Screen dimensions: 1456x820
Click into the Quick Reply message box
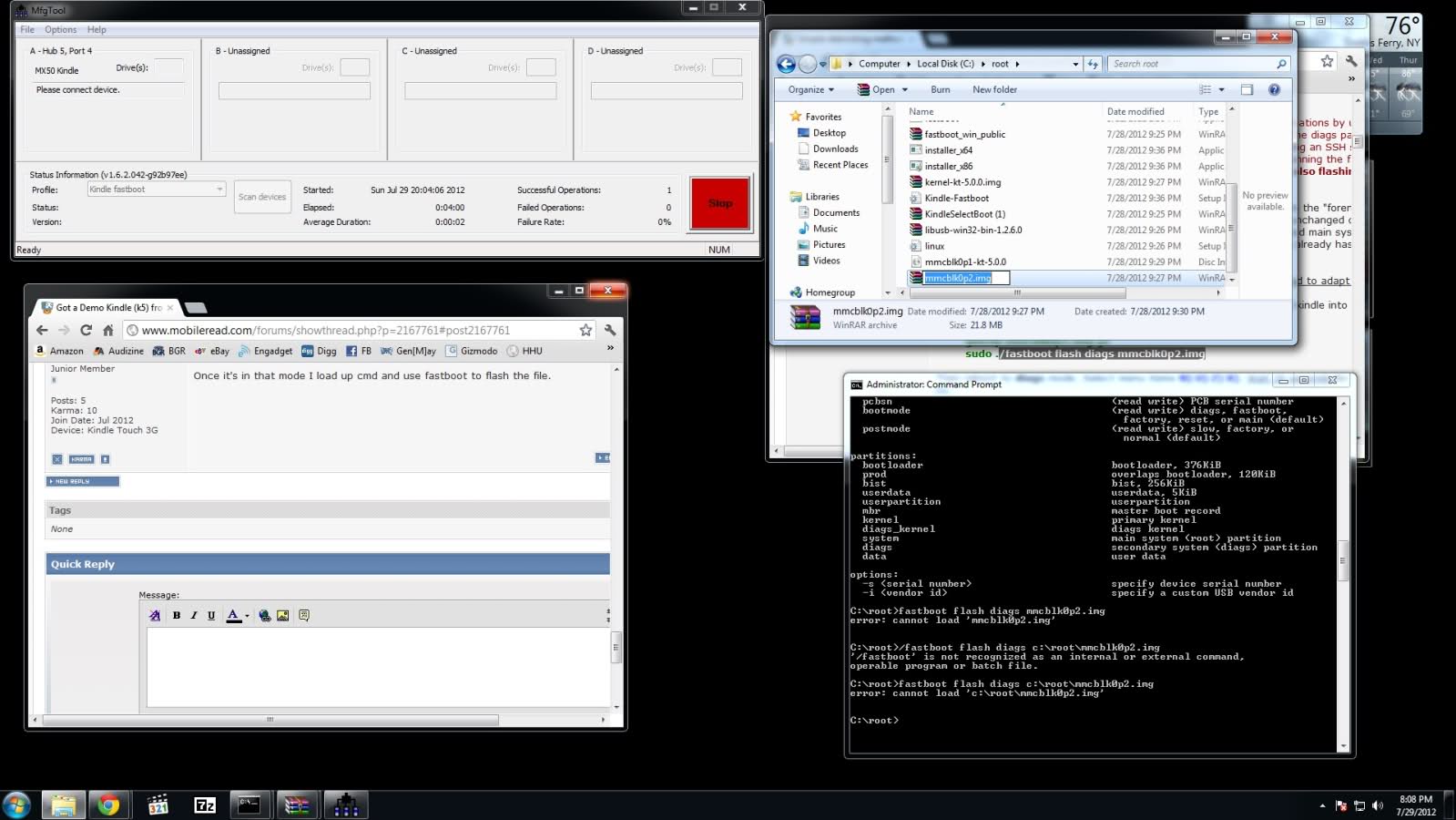(x=378, y=667)
